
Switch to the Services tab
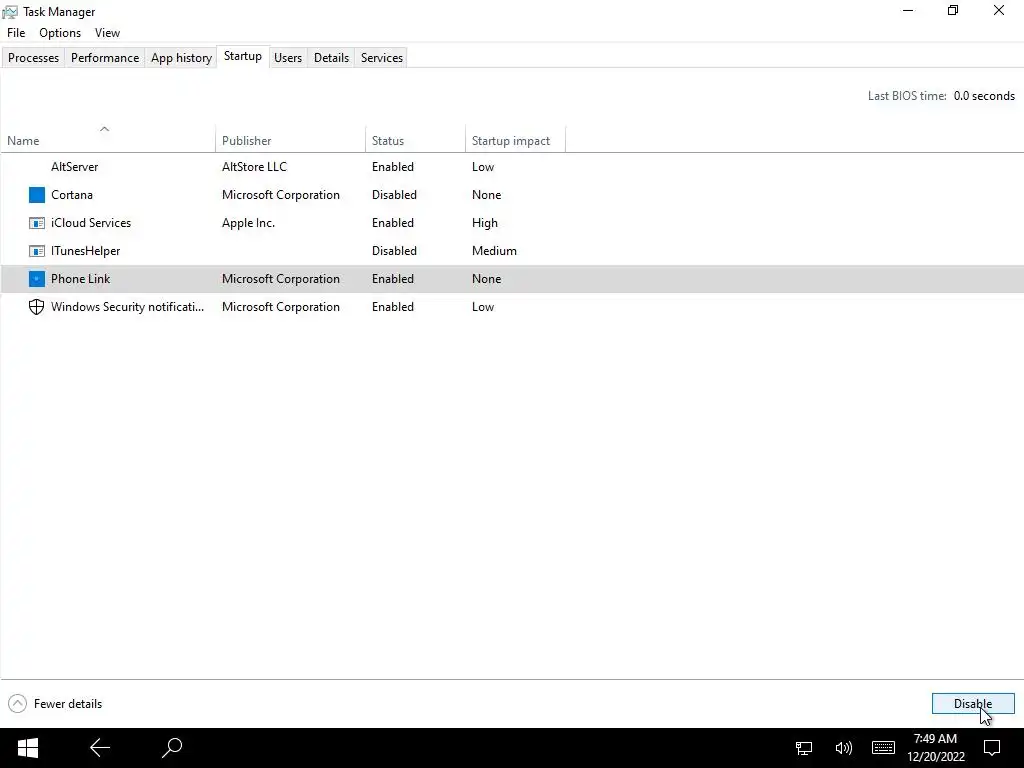(381, 57)
